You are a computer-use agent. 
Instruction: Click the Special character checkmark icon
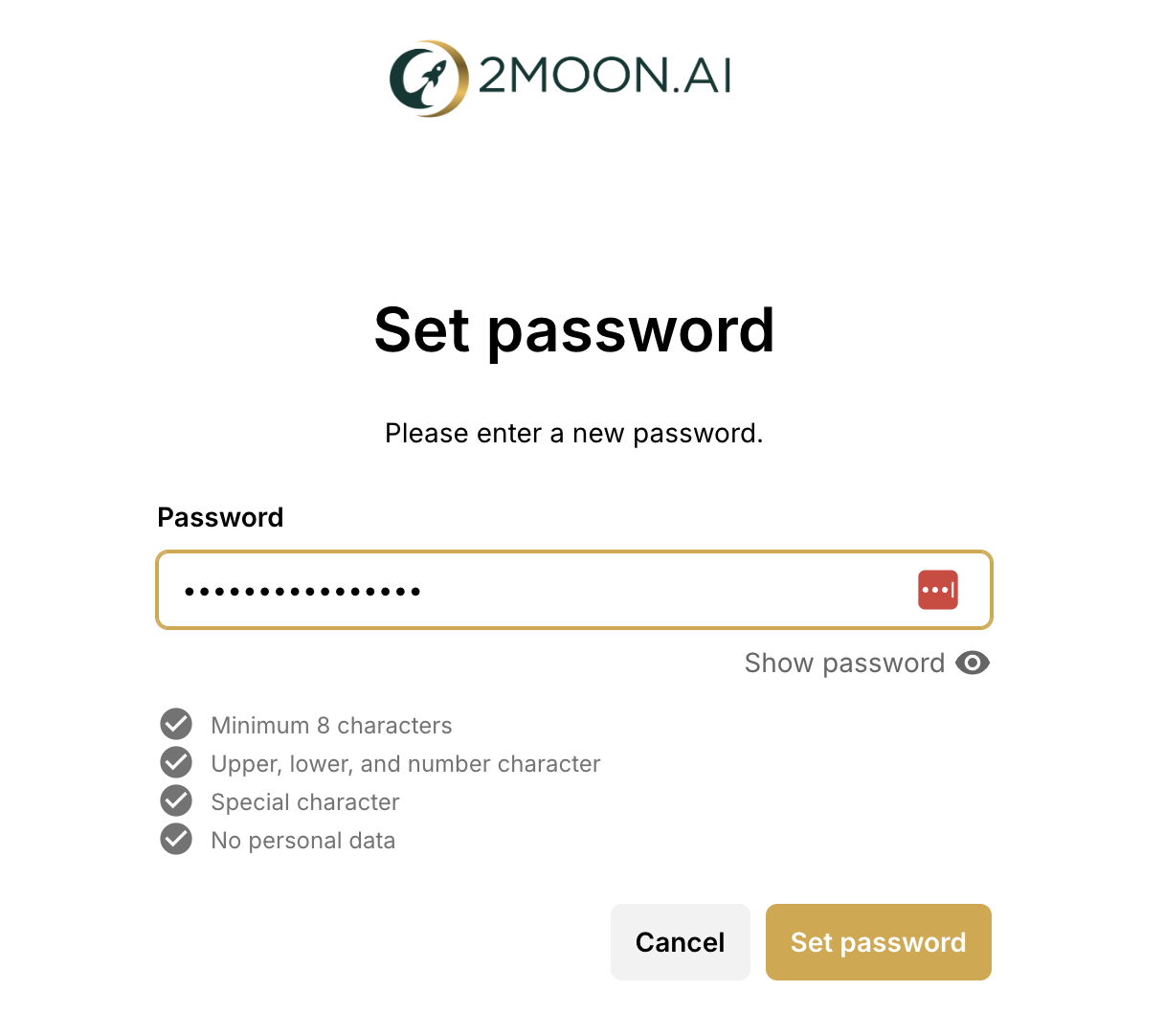pos(176,801)
